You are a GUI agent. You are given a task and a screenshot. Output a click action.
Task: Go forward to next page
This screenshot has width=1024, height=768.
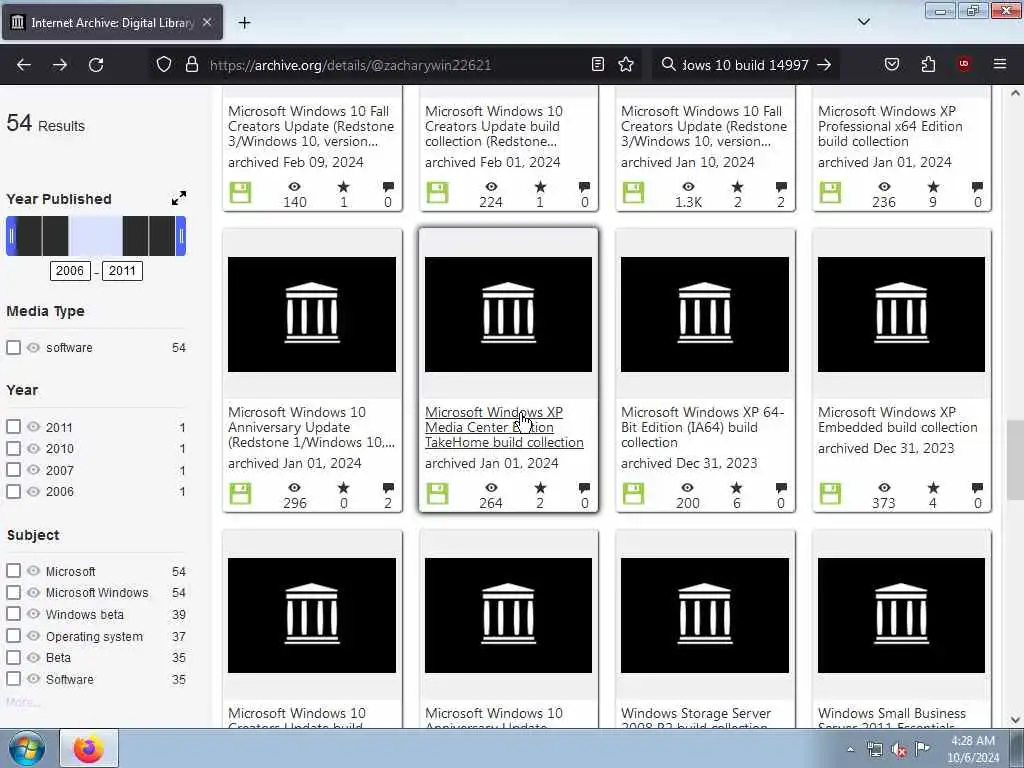[60, 65]
